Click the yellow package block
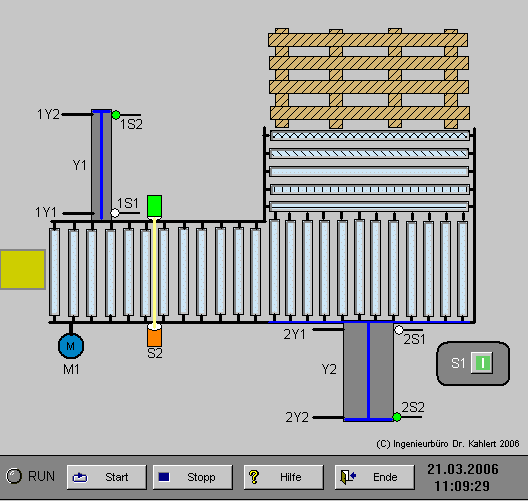Viewport: 528px width, 501px height. (x=23, y=269)
